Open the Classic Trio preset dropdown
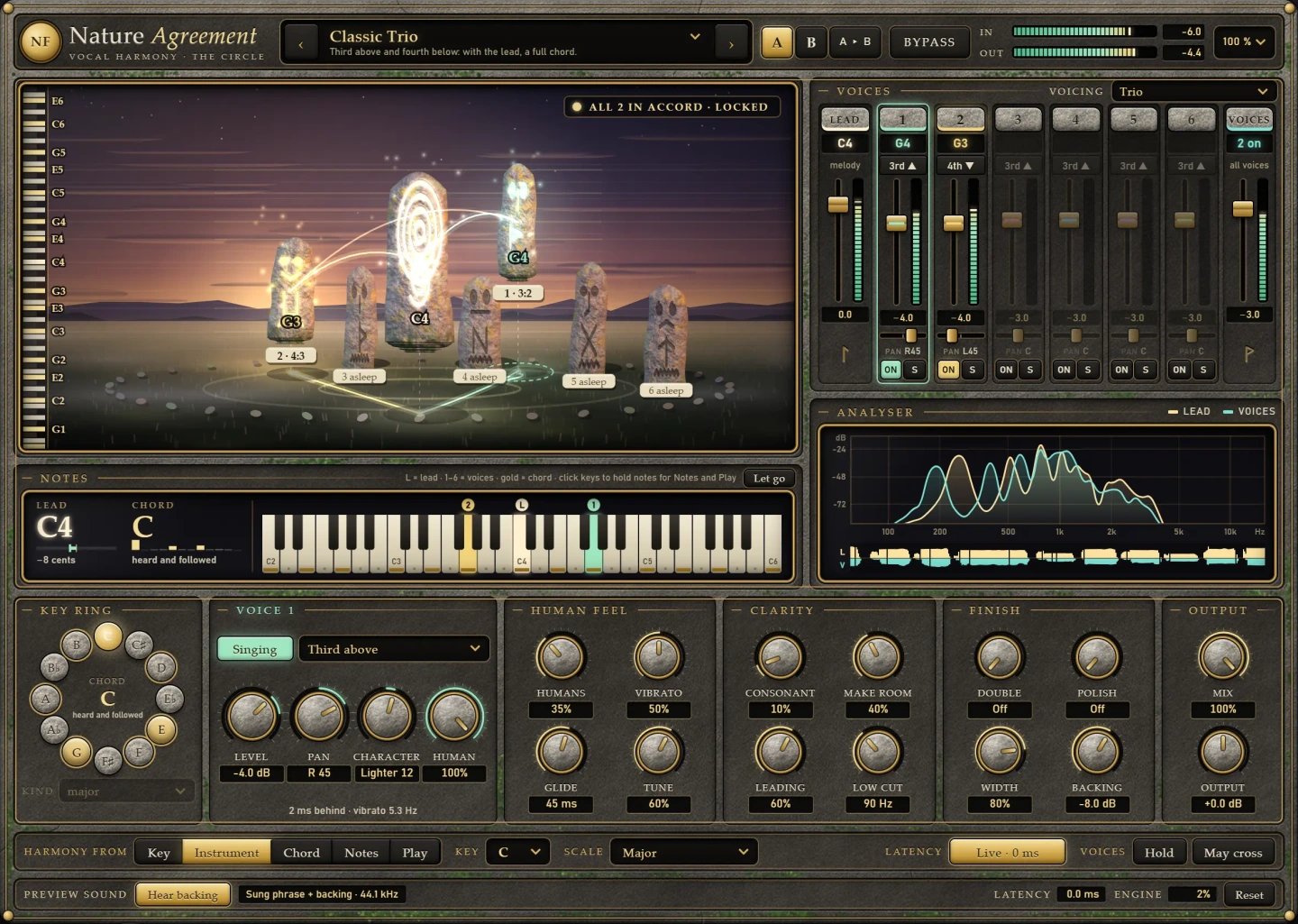The width and height of the screenshot is (1298, 924). [516, 42]
